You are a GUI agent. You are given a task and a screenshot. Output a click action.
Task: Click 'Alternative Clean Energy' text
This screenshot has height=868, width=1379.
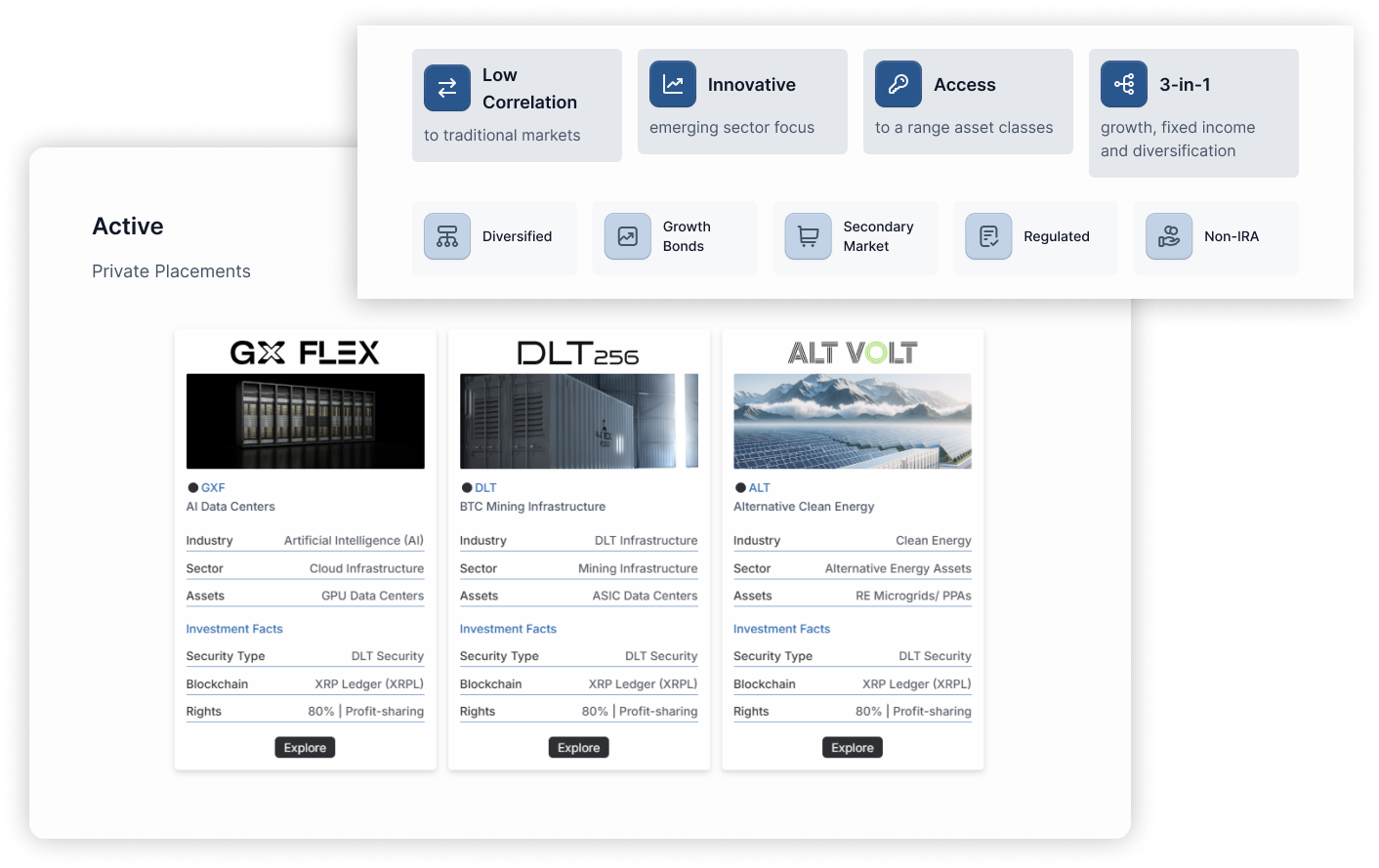[804, 507]
